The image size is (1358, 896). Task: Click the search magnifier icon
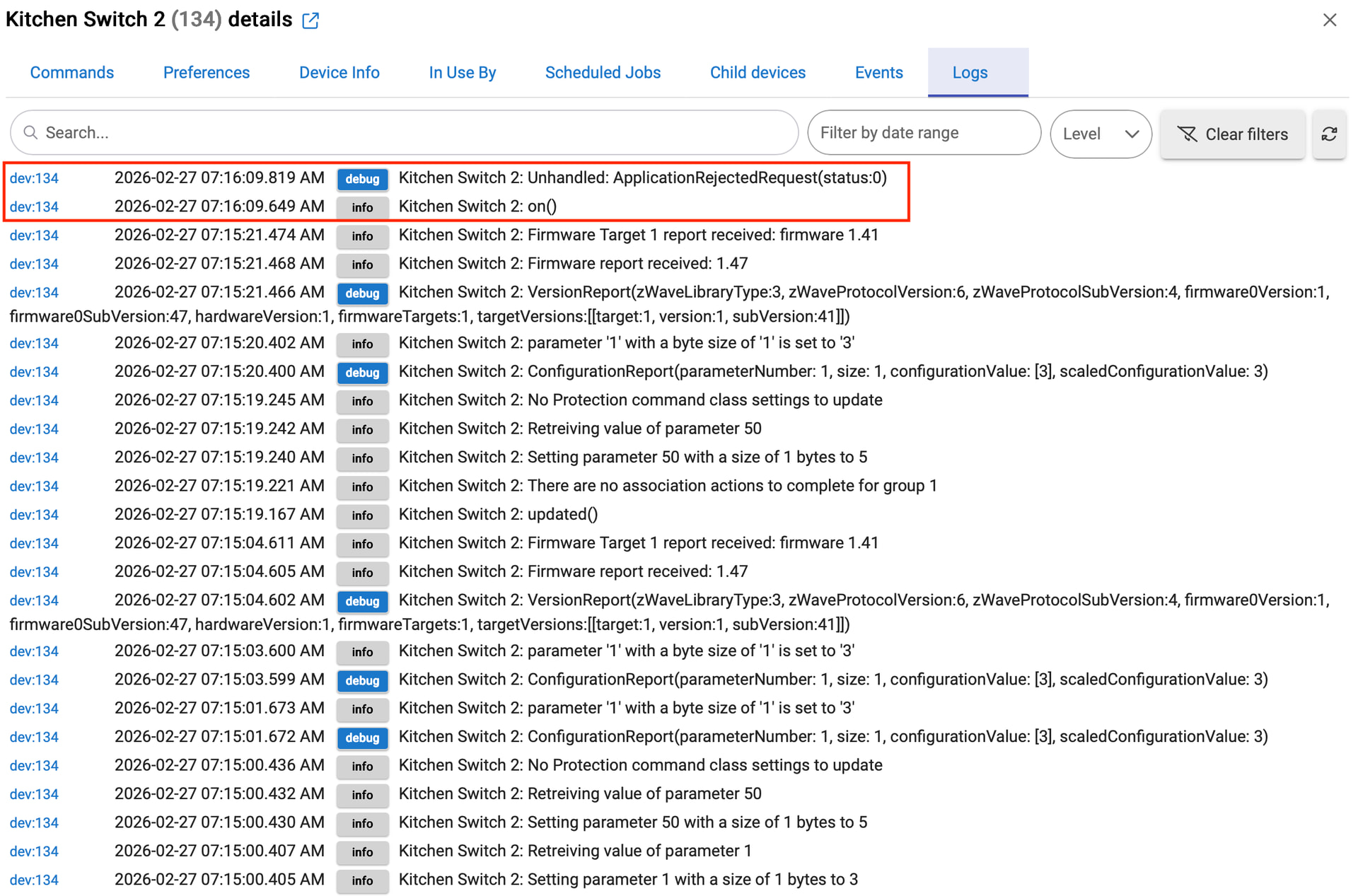tap(30, 133)
